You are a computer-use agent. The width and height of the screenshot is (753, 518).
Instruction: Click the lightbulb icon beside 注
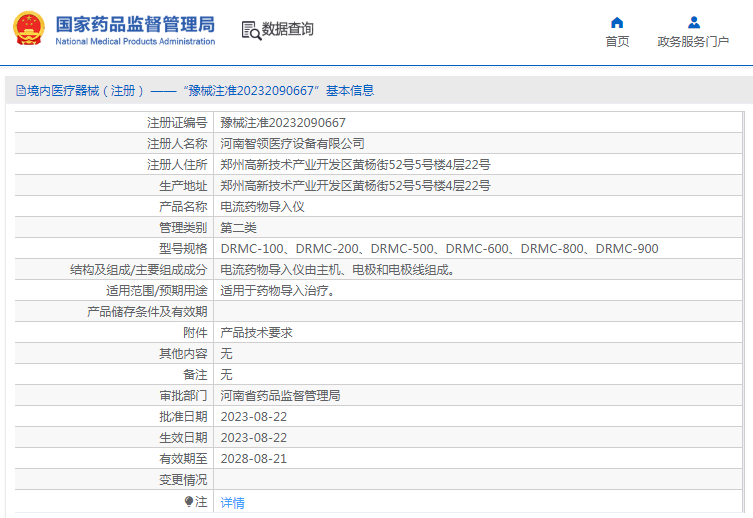click(189, 501)
